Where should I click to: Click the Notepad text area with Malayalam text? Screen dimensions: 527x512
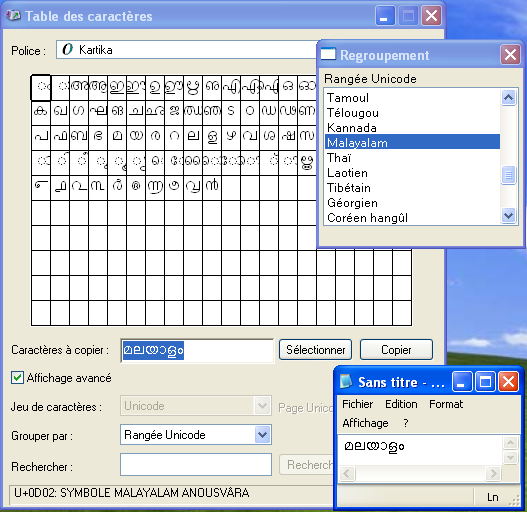click(420, 450)
